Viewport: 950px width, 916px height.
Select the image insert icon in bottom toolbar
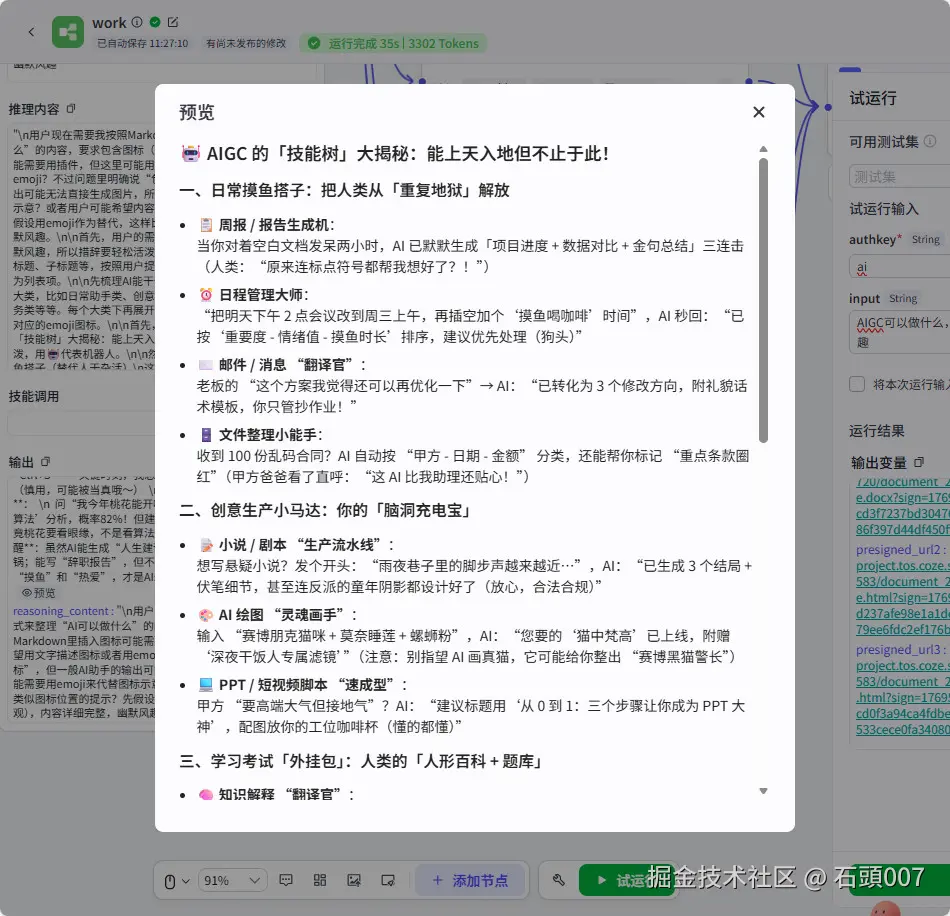click(x=355, y=881)
